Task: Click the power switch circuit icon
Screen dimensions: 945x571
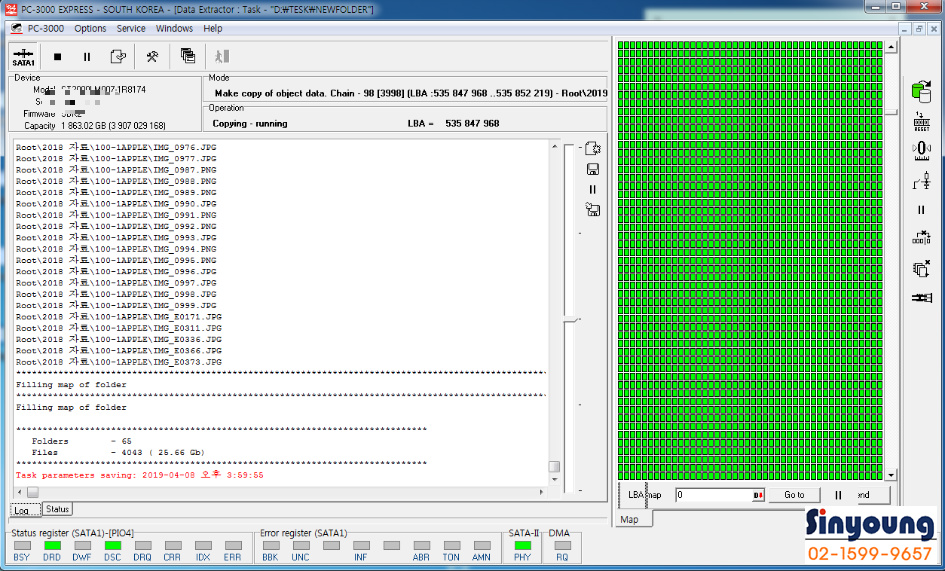Action: click(x=921, y=180)
